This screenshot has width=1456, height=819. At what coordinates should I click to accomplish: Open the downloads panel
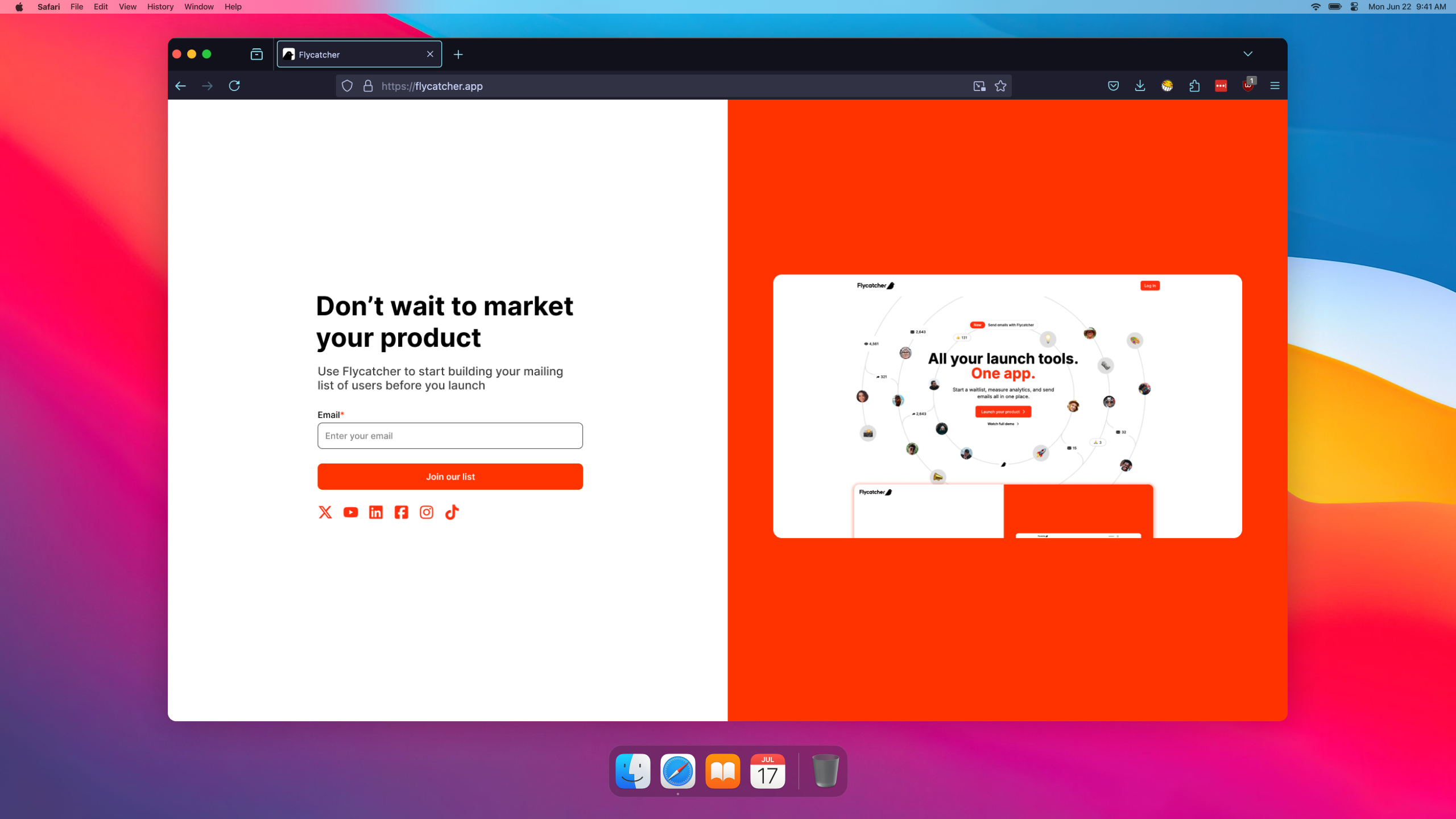[1140, 86]
